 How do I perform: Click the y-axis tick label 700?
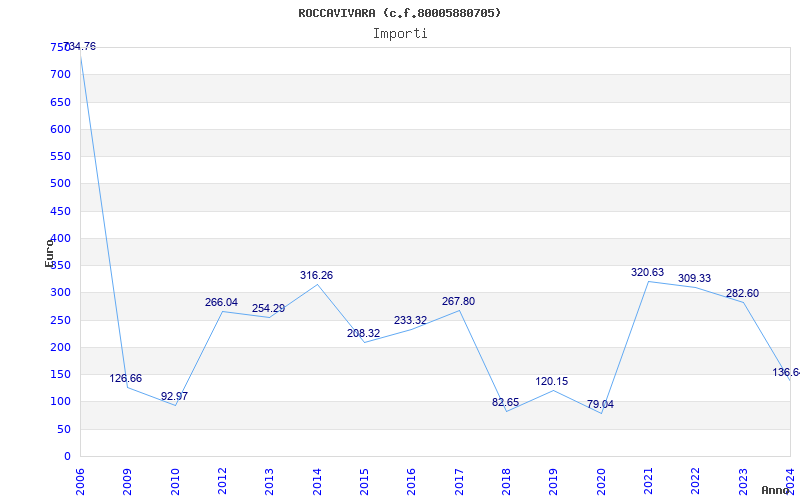60,74
